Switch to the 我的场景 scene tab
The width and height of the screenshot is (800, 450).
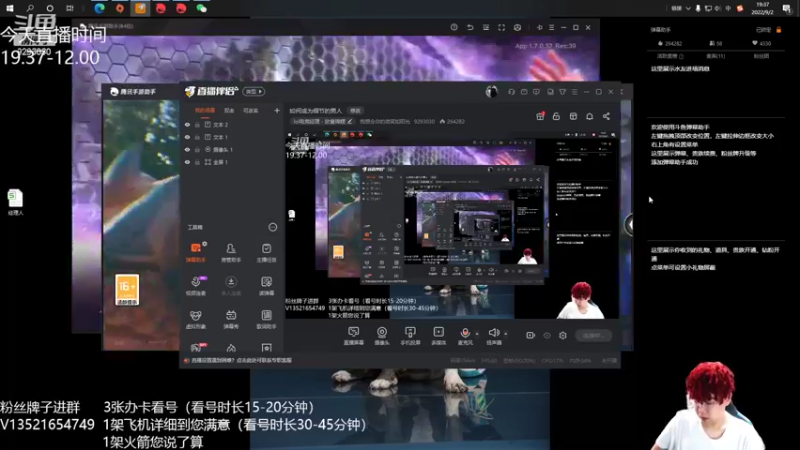pos(205,111)
